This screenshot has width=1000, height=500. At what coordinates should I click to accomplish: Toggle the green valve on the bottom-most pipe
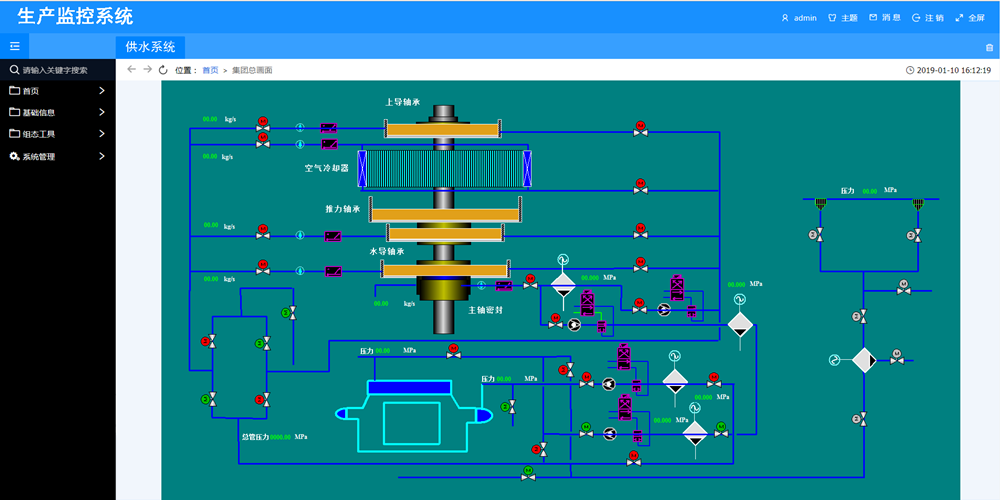[x=528, y=471]
